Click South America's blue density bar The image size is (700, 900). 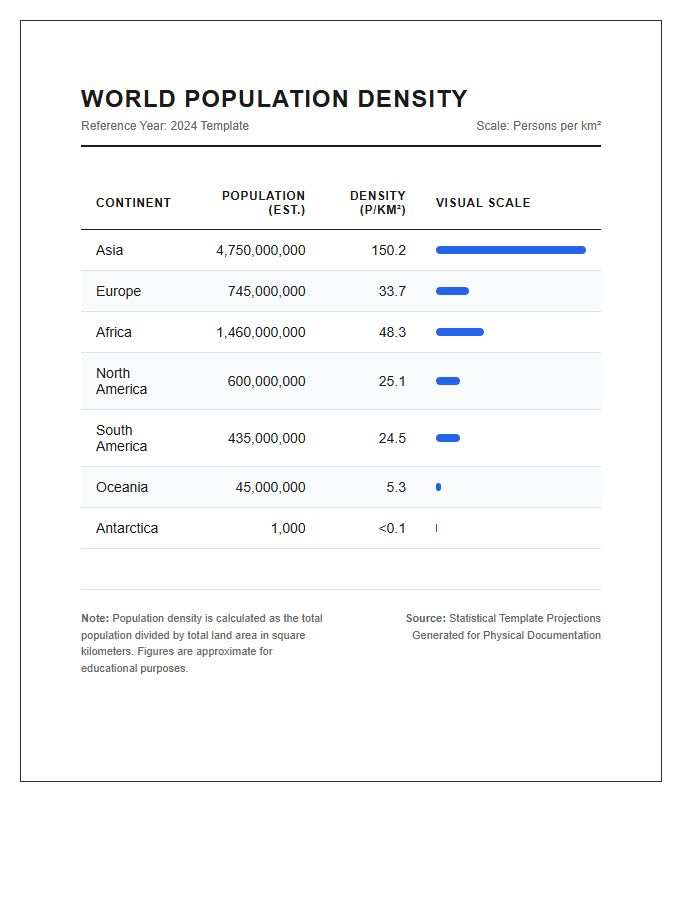click(x=448, y=438)
